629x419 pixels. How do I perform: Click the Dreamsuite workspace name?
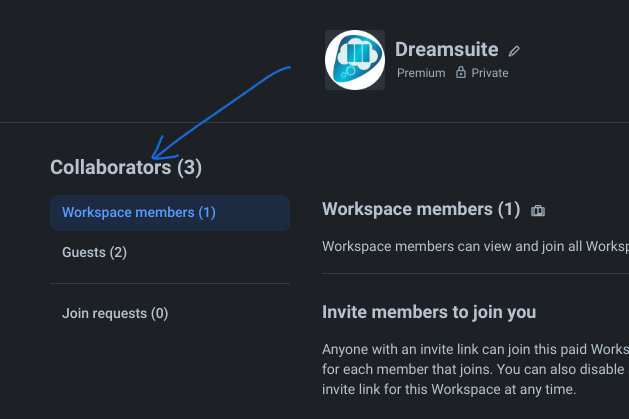[x=446, y=49]
